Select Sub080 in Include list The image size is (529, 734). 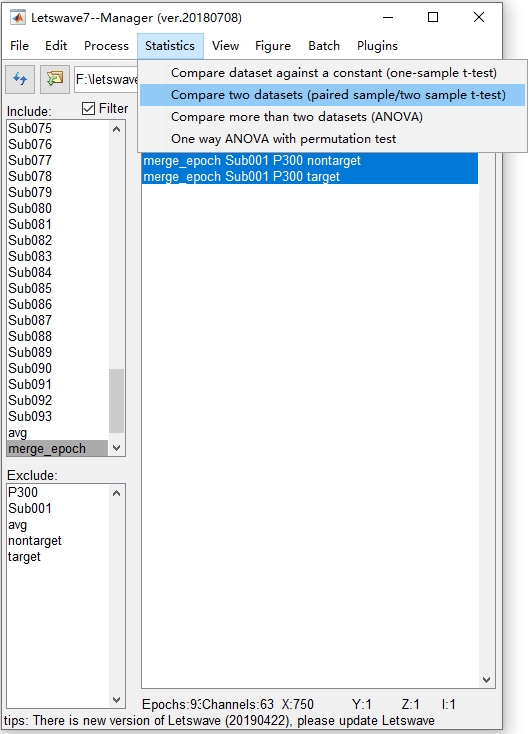(x=58, y=208)
